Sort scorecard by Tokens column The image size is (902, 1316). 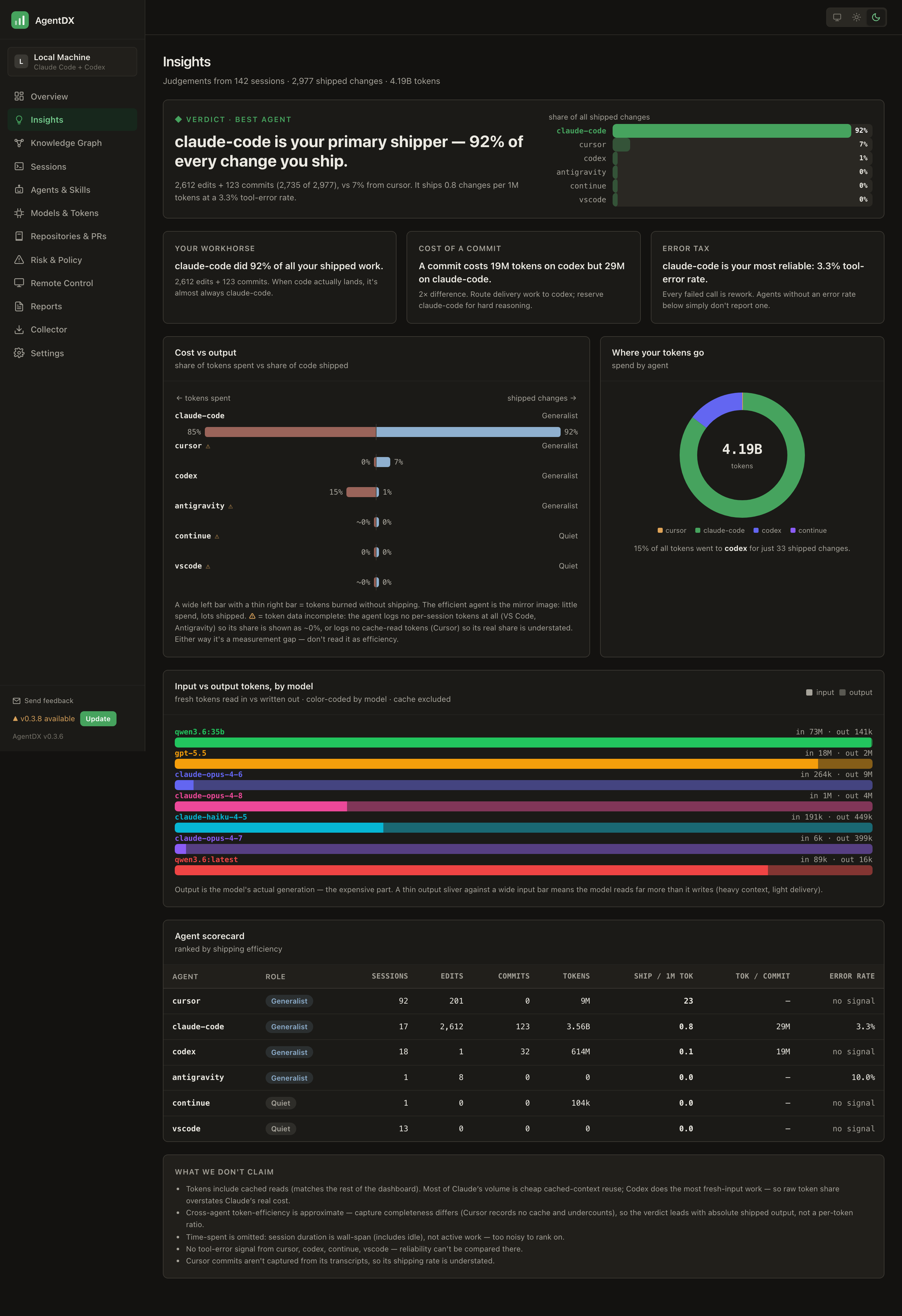pos(576,976)
